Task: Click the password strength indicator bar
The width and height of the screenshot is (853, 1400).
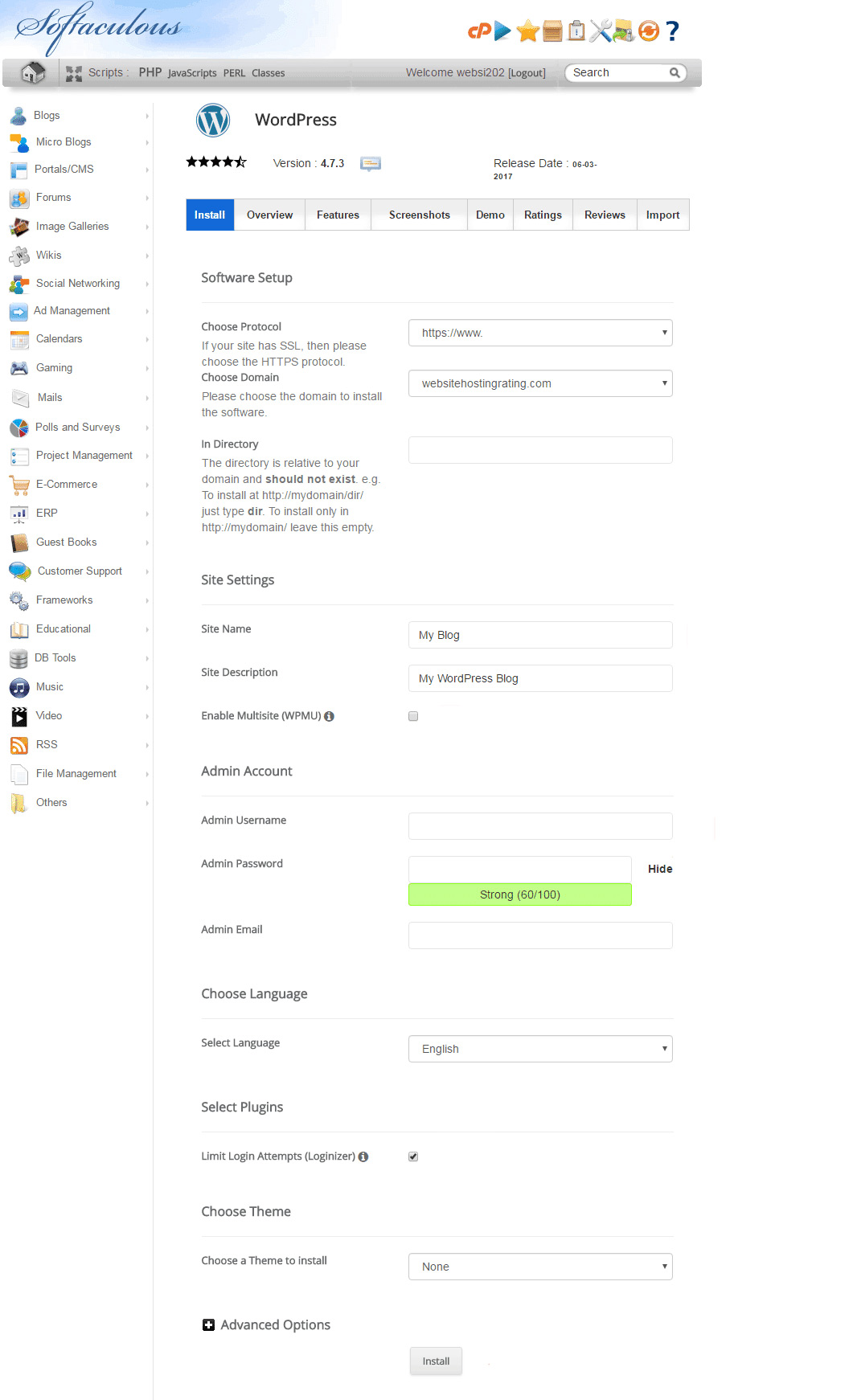Action: (519, 894)
